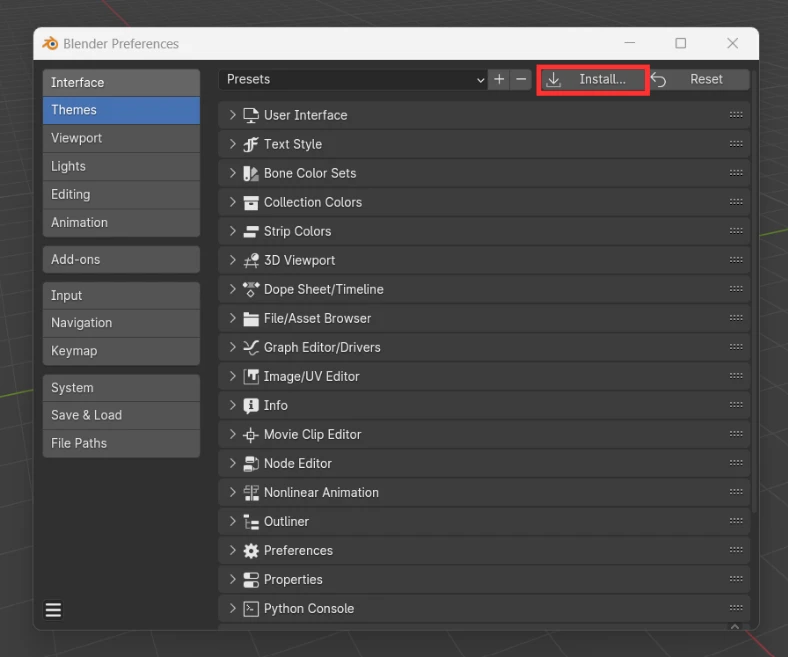Screen dimensions: 788x657
Task: Minimize the Blender Preferences window
Action: pyautogui.click(x=630, y=43)
